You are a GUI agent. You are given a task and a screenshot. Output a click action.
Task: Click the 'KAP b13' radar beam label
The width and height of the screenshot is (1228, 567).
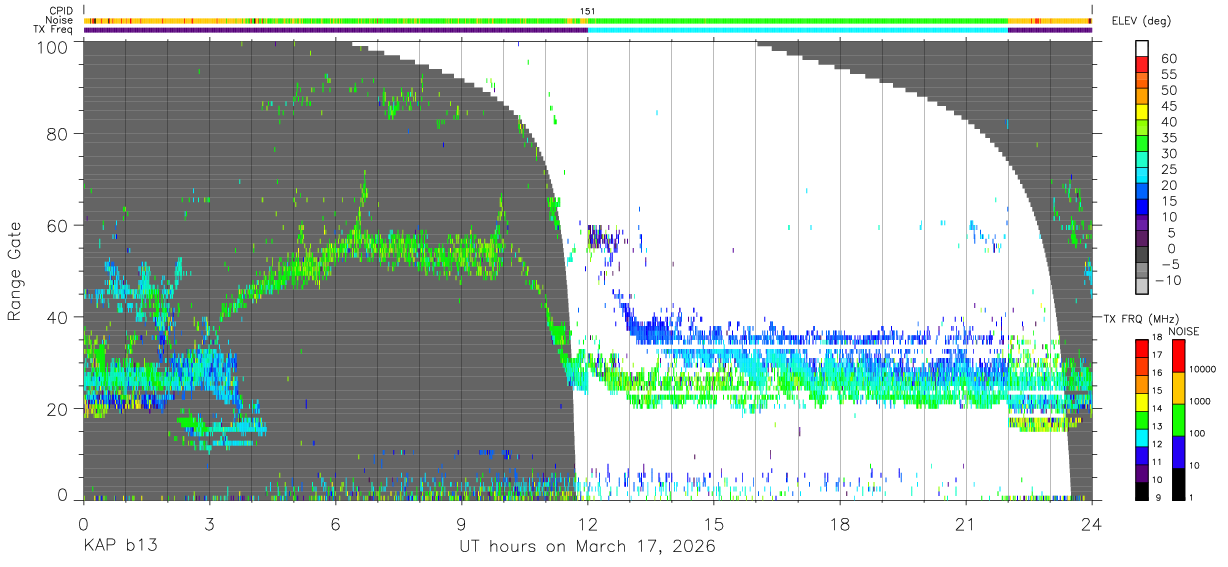tap(120, 547)
